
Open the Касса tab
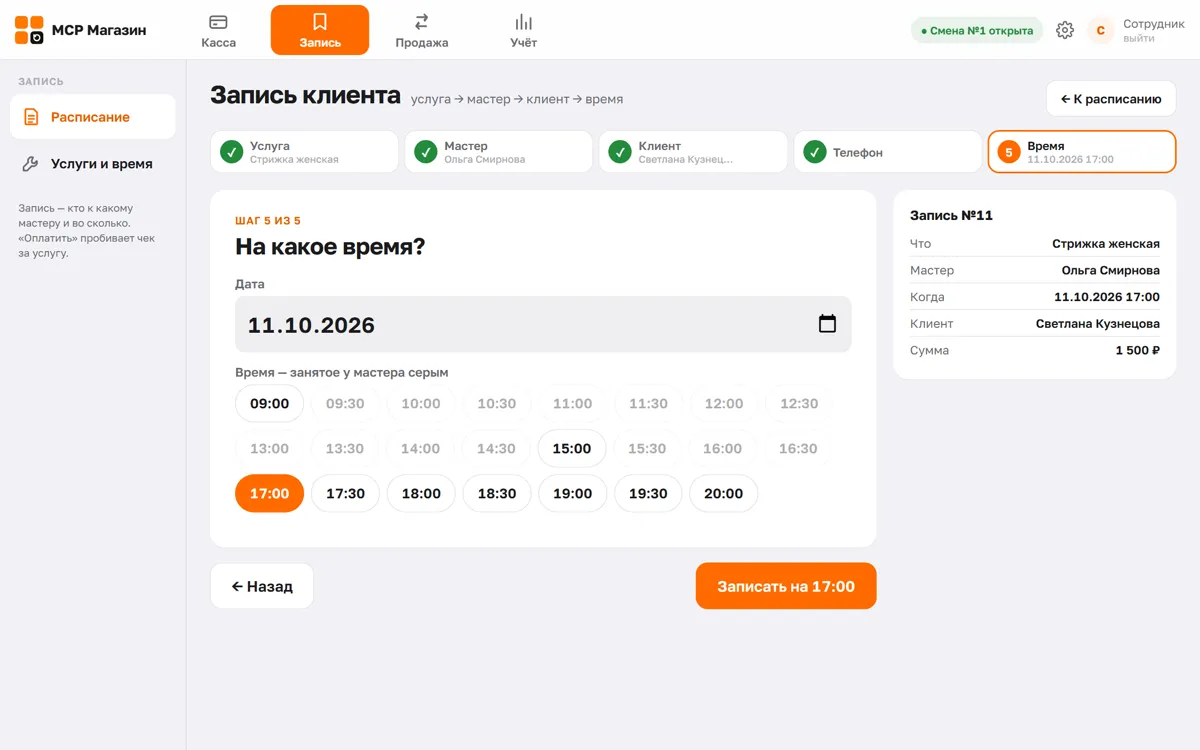pyautogui.click(x=218, y=30)
